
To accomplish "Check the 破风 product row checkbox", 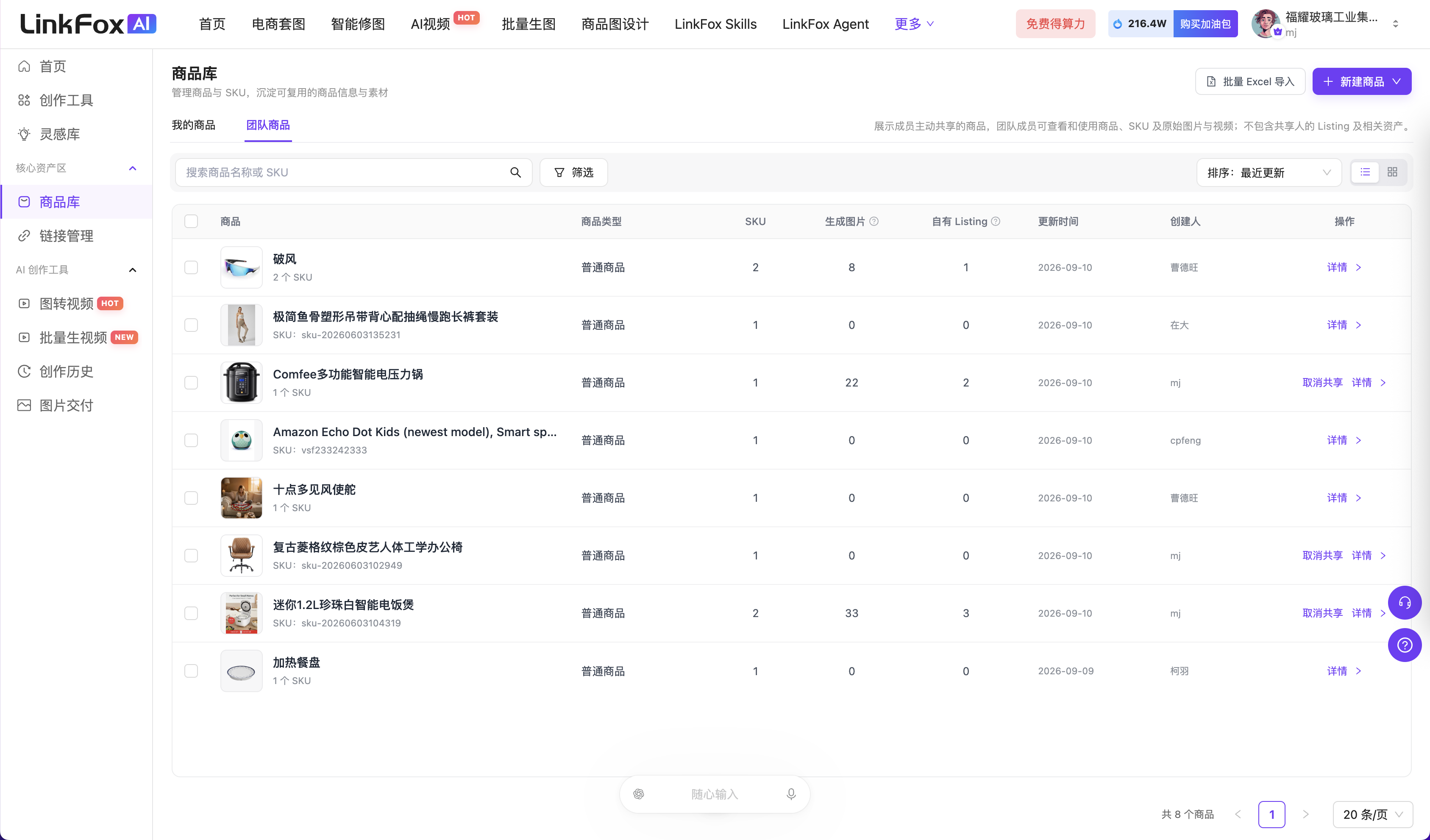I will tap(191, 267).
